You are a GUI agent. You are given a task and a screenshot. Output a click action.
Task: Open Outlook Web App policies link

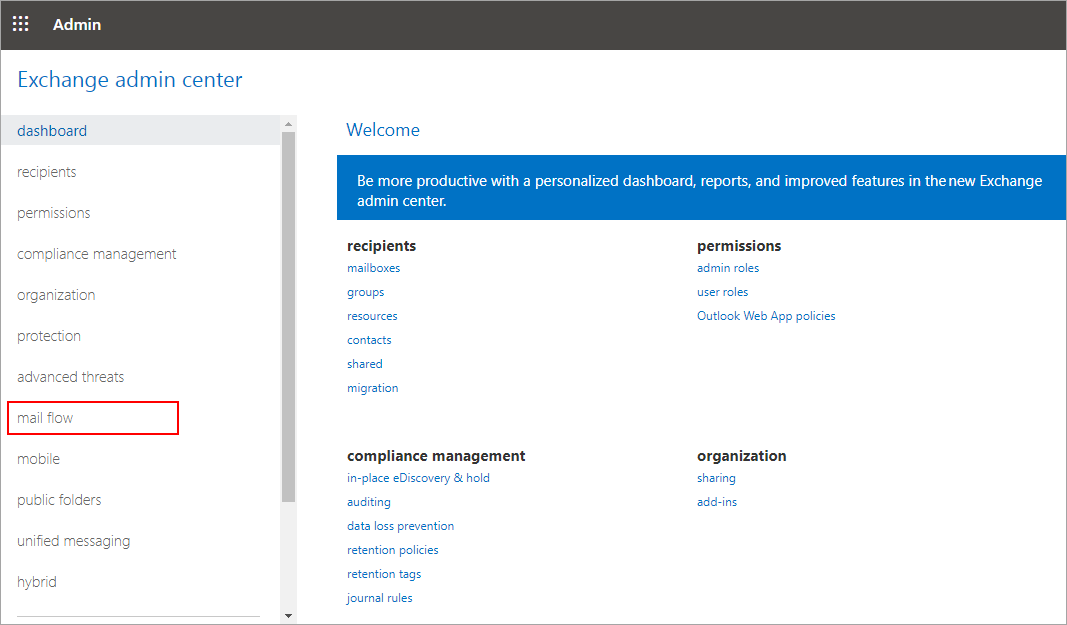coord(766,316)
